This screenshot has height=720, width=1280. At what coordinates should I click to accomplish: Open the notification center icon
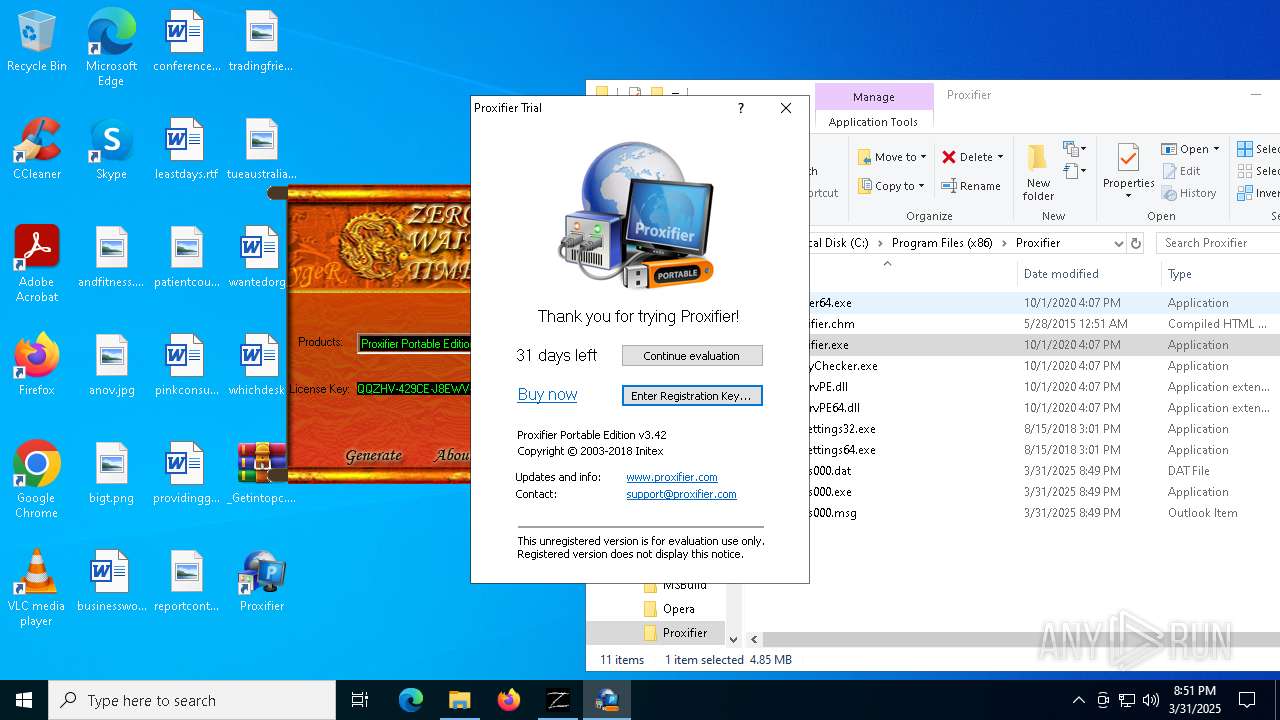click(1247, 700)
